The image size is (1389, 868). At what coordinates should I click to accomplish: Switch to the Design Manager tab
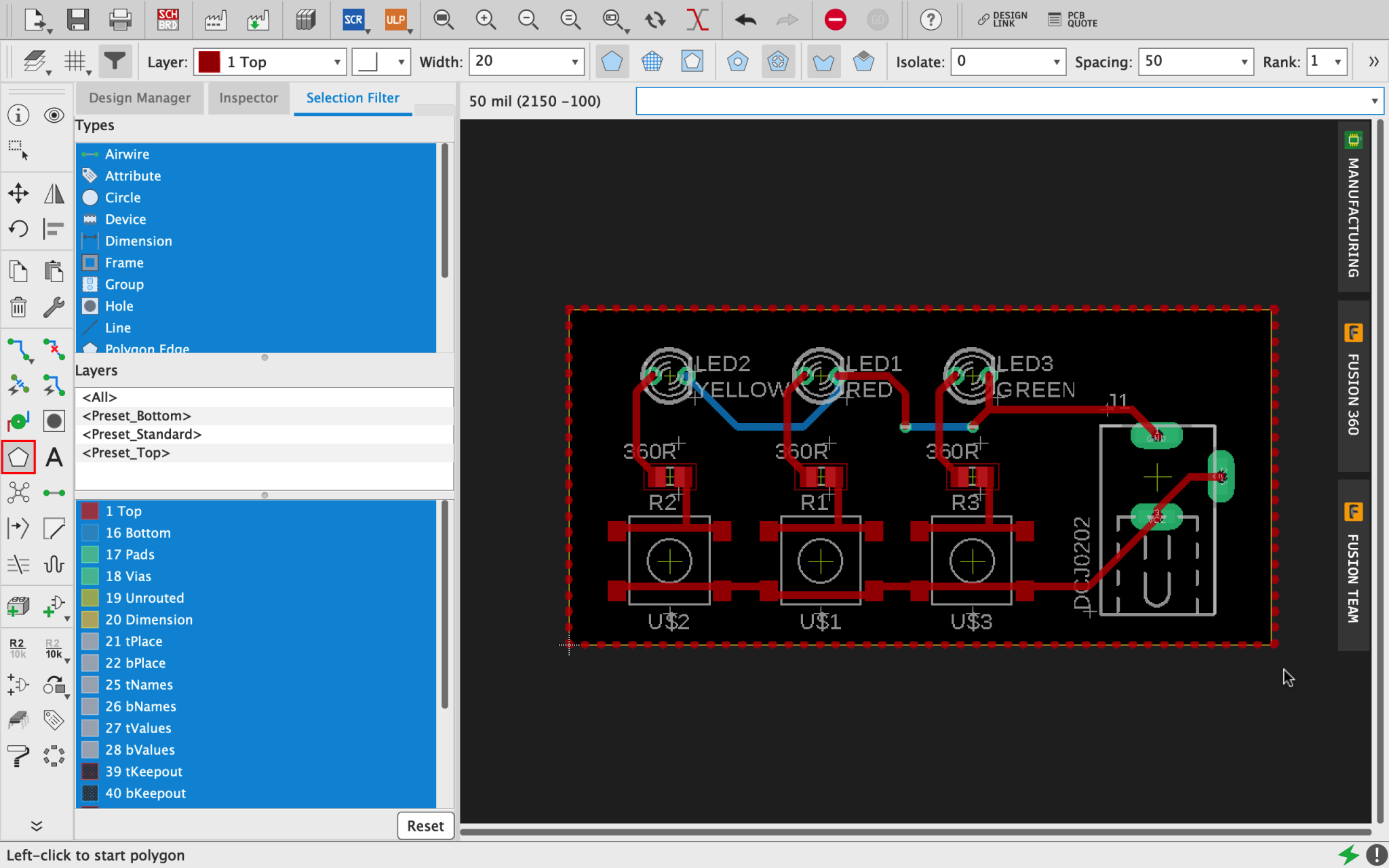pyautogui.click(x=139, y=98)
